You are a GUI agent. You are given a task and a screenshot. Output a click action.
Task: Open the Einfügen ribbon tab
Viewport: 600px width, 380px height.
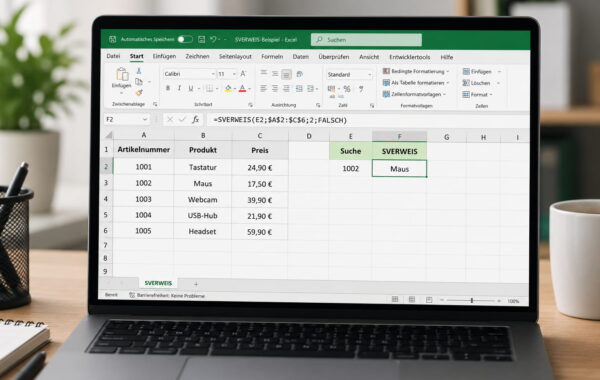pos(164,56)
